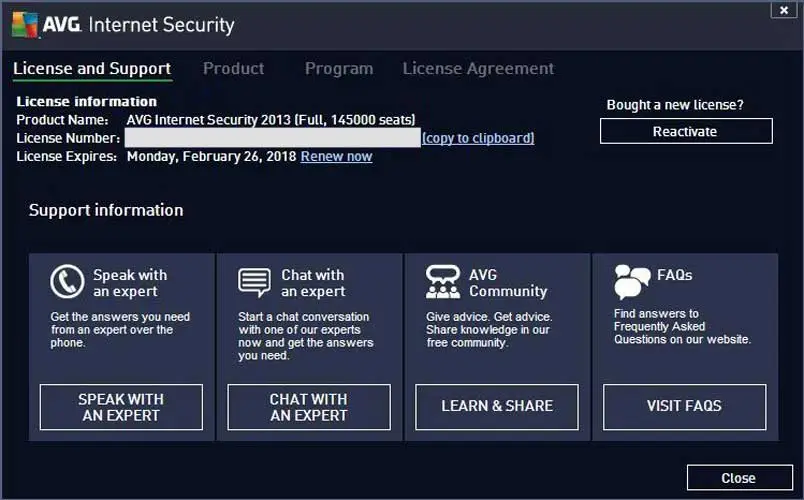Viewport: 804px width, 500px height.
Task: Click the LEARN & SHARE button
Action: tap(497, 407)
